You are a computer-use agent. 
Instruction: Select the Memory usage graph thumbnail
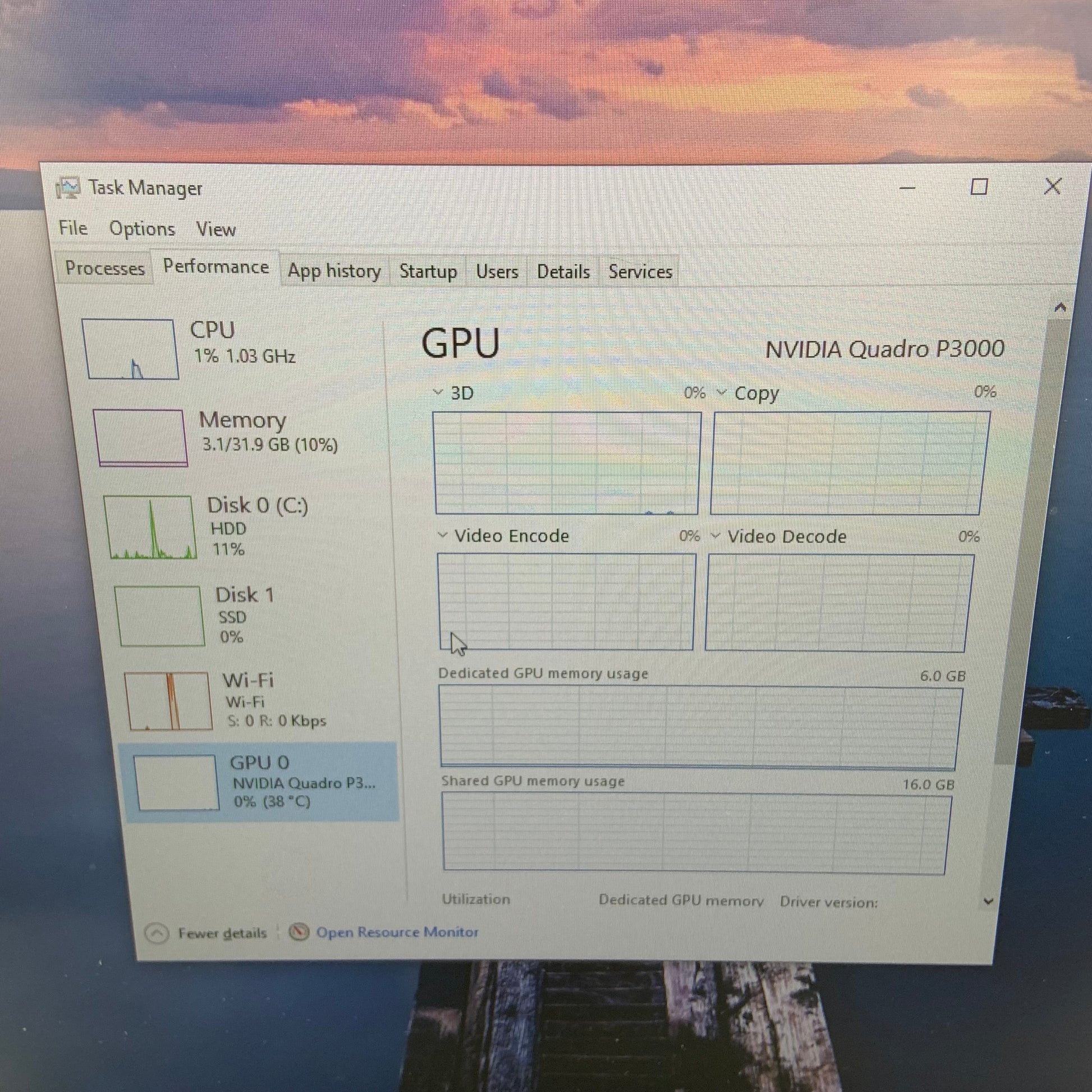(x=140, y=438)
